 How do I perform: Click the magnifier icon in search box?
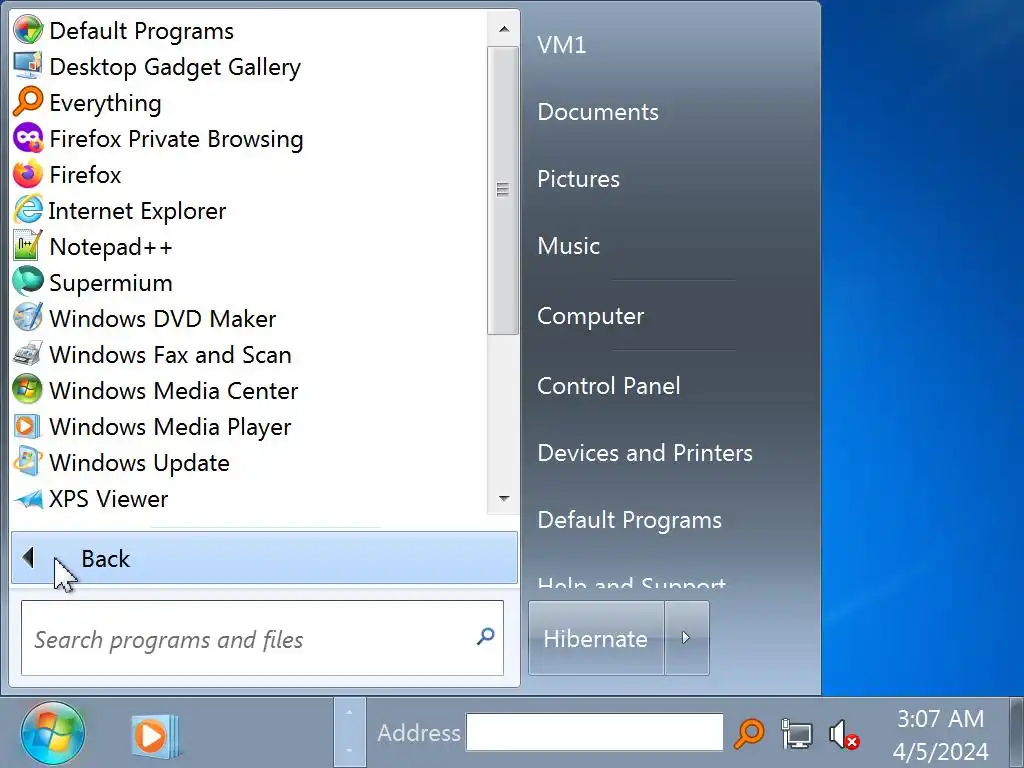coord(485,636)
